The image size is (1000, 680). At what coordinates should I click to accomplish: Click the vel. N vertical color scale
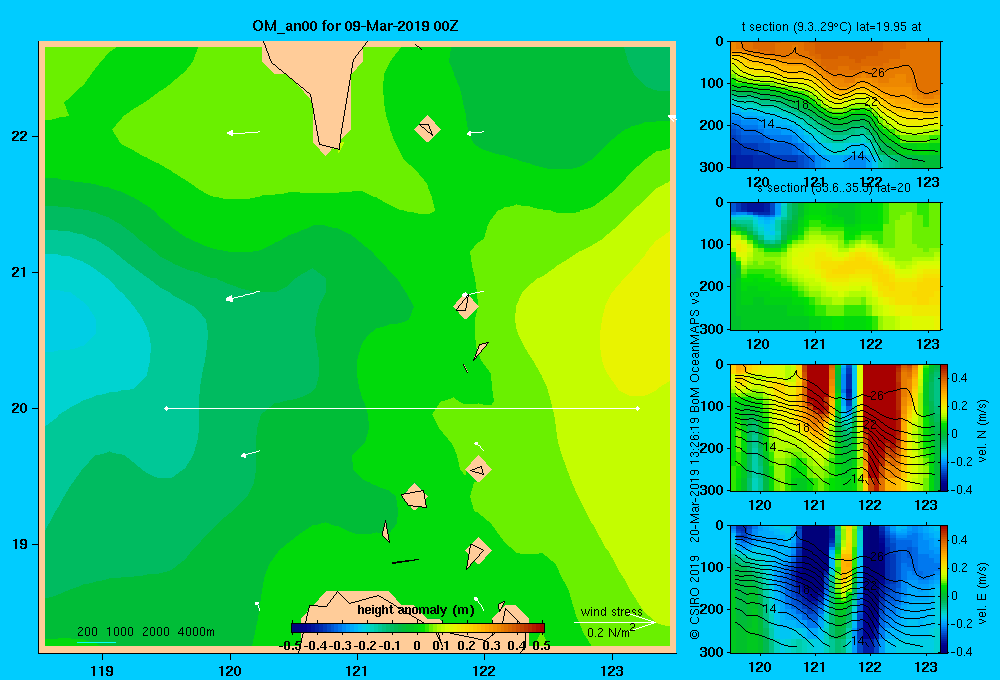tap(945, 427)
